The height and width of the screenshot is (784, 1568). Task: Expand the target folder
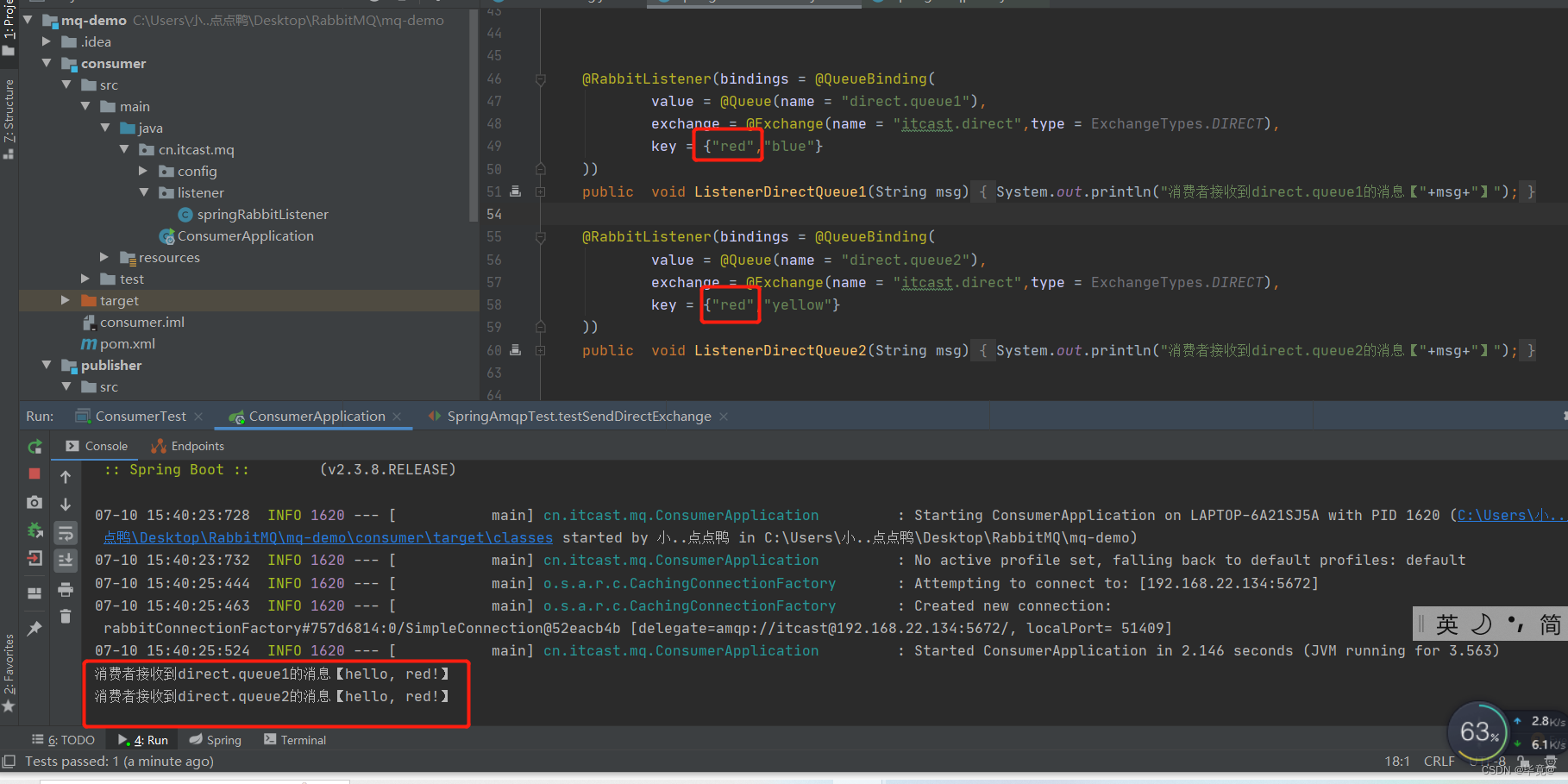point(66,300)
